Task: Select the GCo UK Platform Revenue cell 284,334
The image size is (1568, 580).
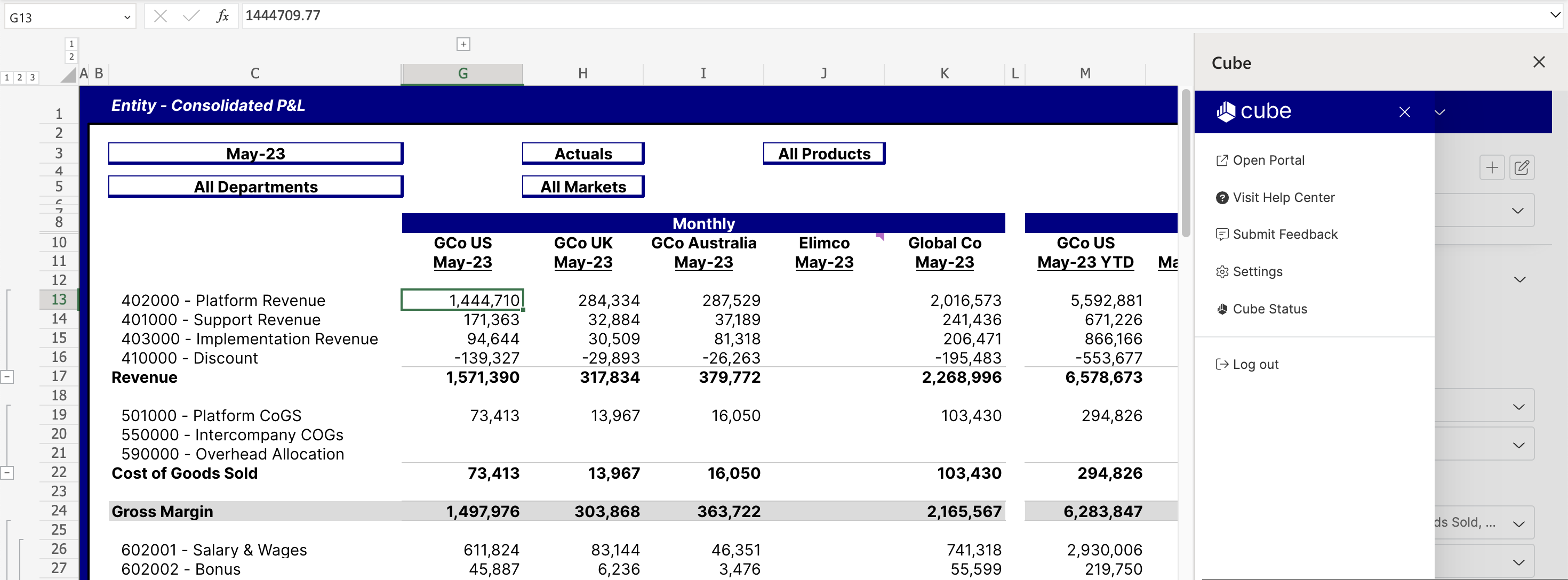Action: coord(609,300)
